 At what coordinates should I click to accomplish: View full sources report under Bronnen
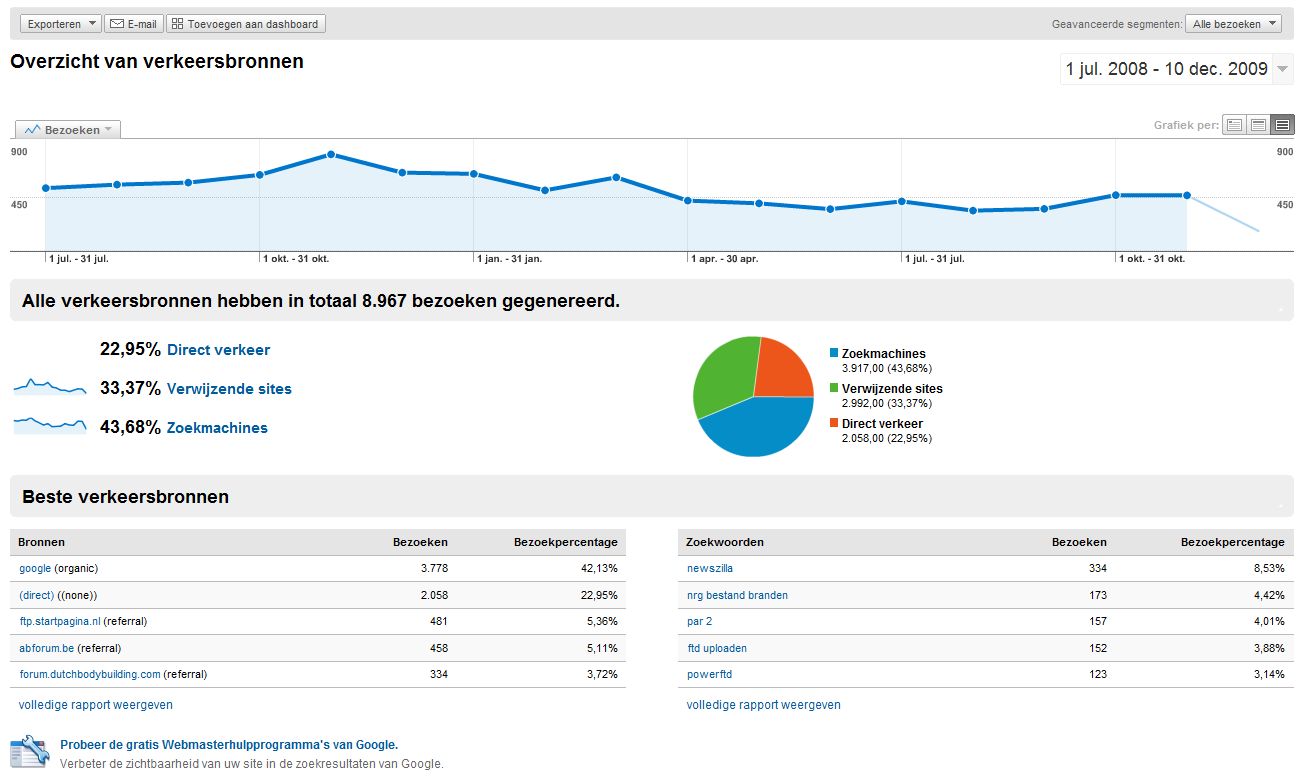pos(96,705)
